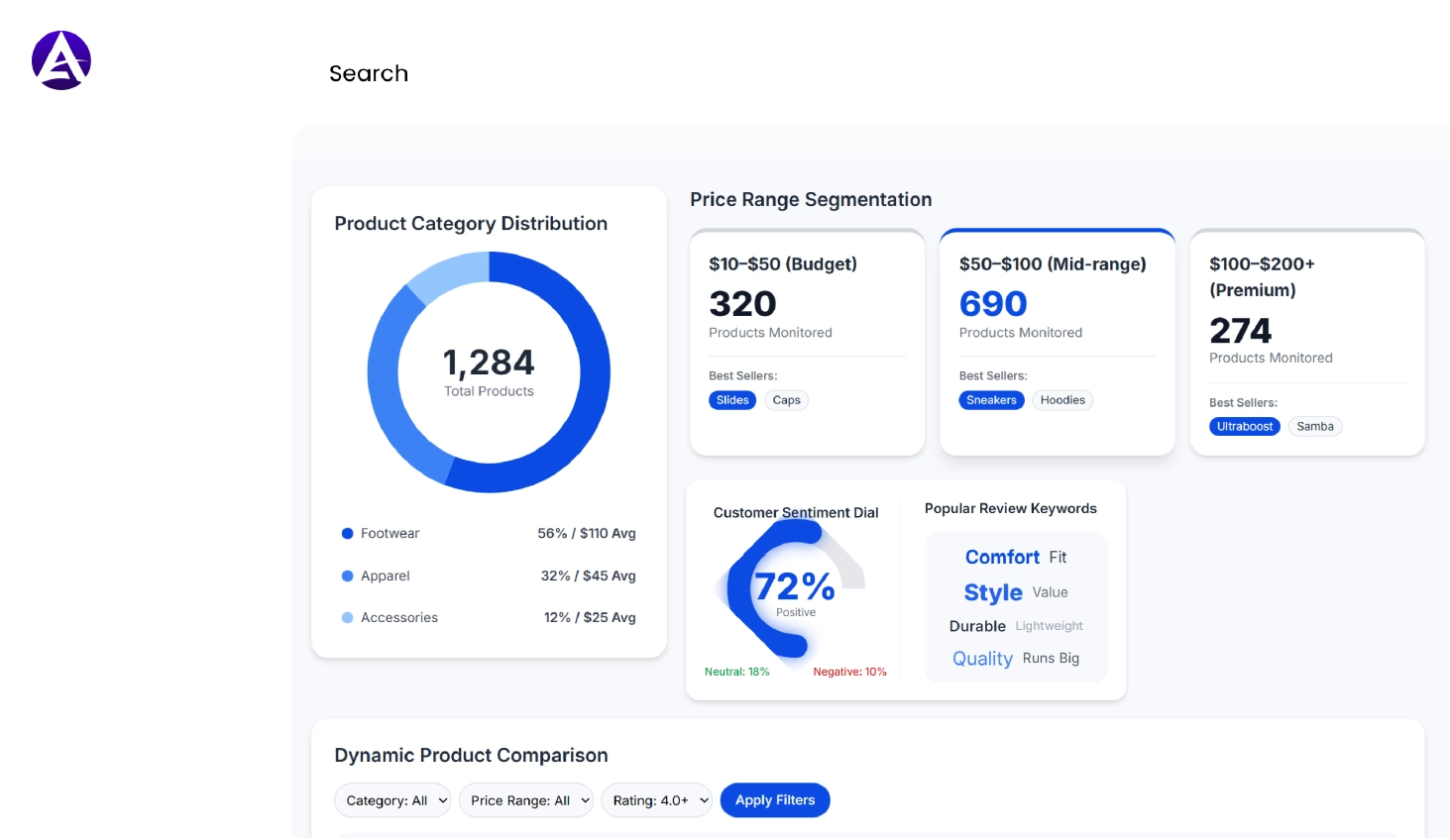The width and height of the screenshot is (1450, 840).
Task: Select the Ultraboost best seller tag
Action: (1245, 426)
